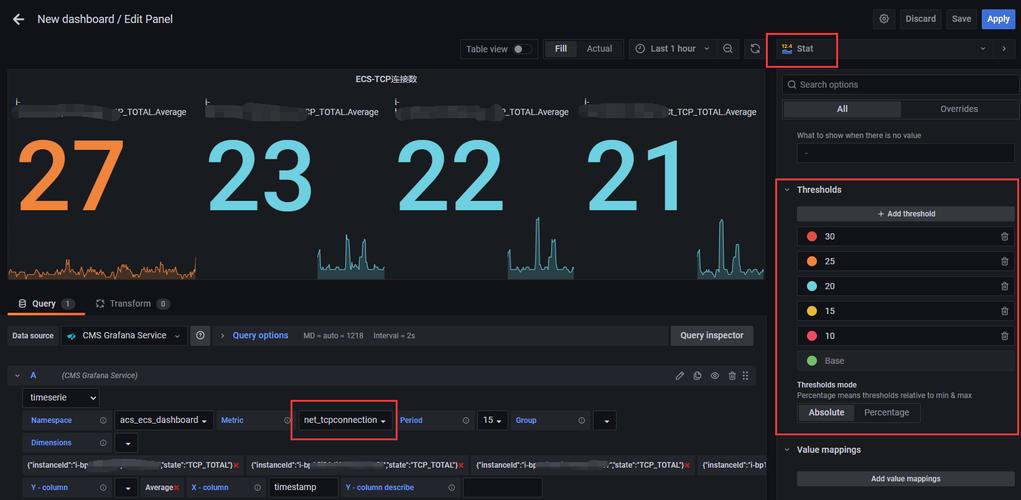Delete the 15 threshold
This screenshot has height=500, width=1021.
click(x=1004, y=311)
